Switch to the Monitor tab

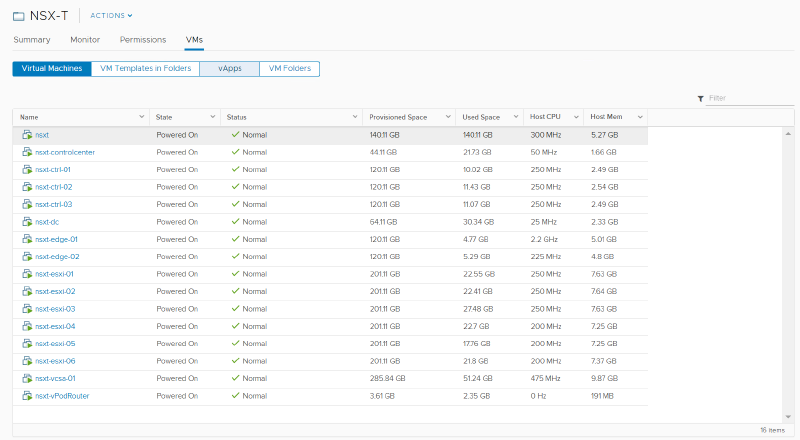click(x=85, y=40)
